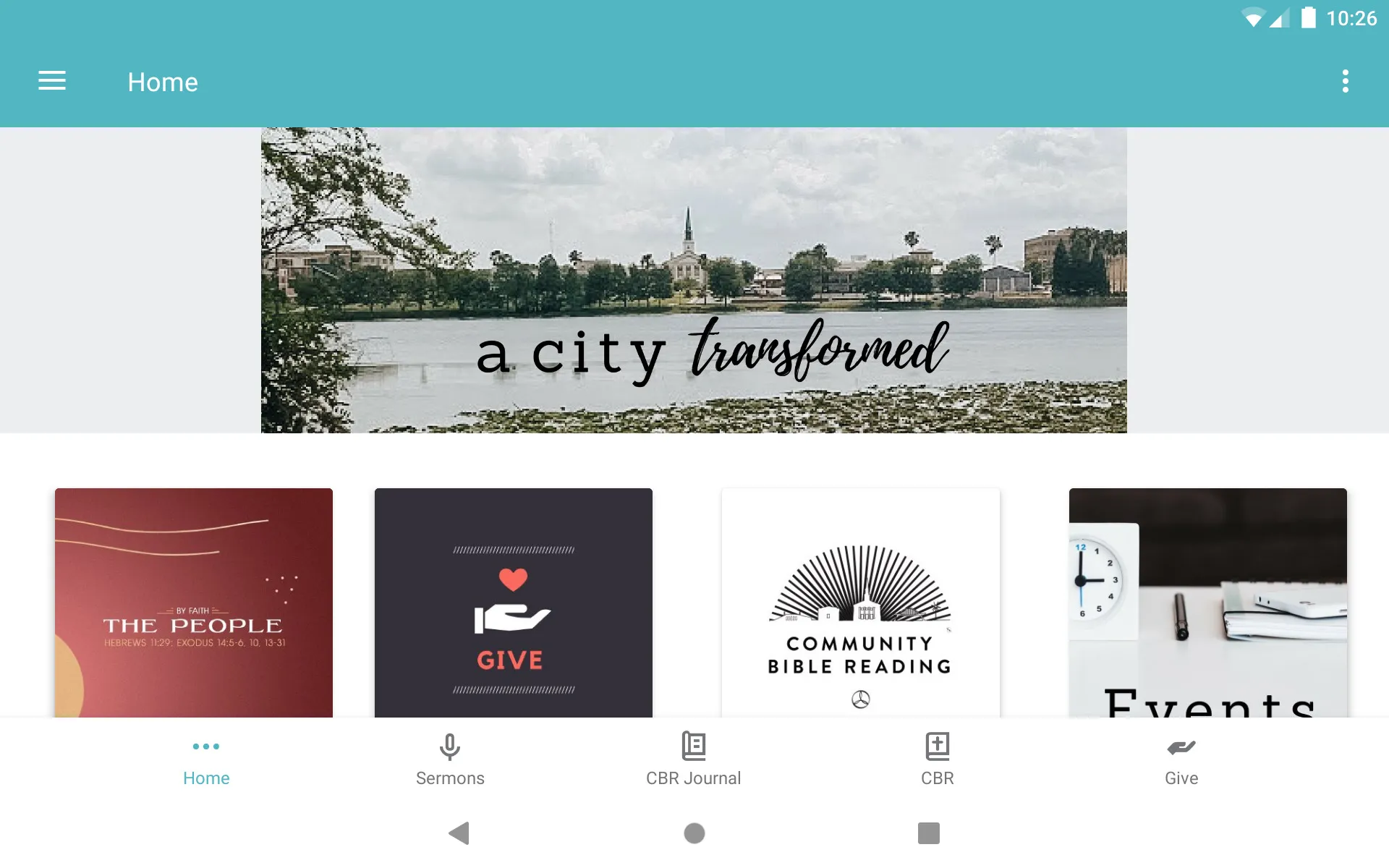Screen dimensions: 1389x868
Task: Select The People sermon card
Action: 193,603
